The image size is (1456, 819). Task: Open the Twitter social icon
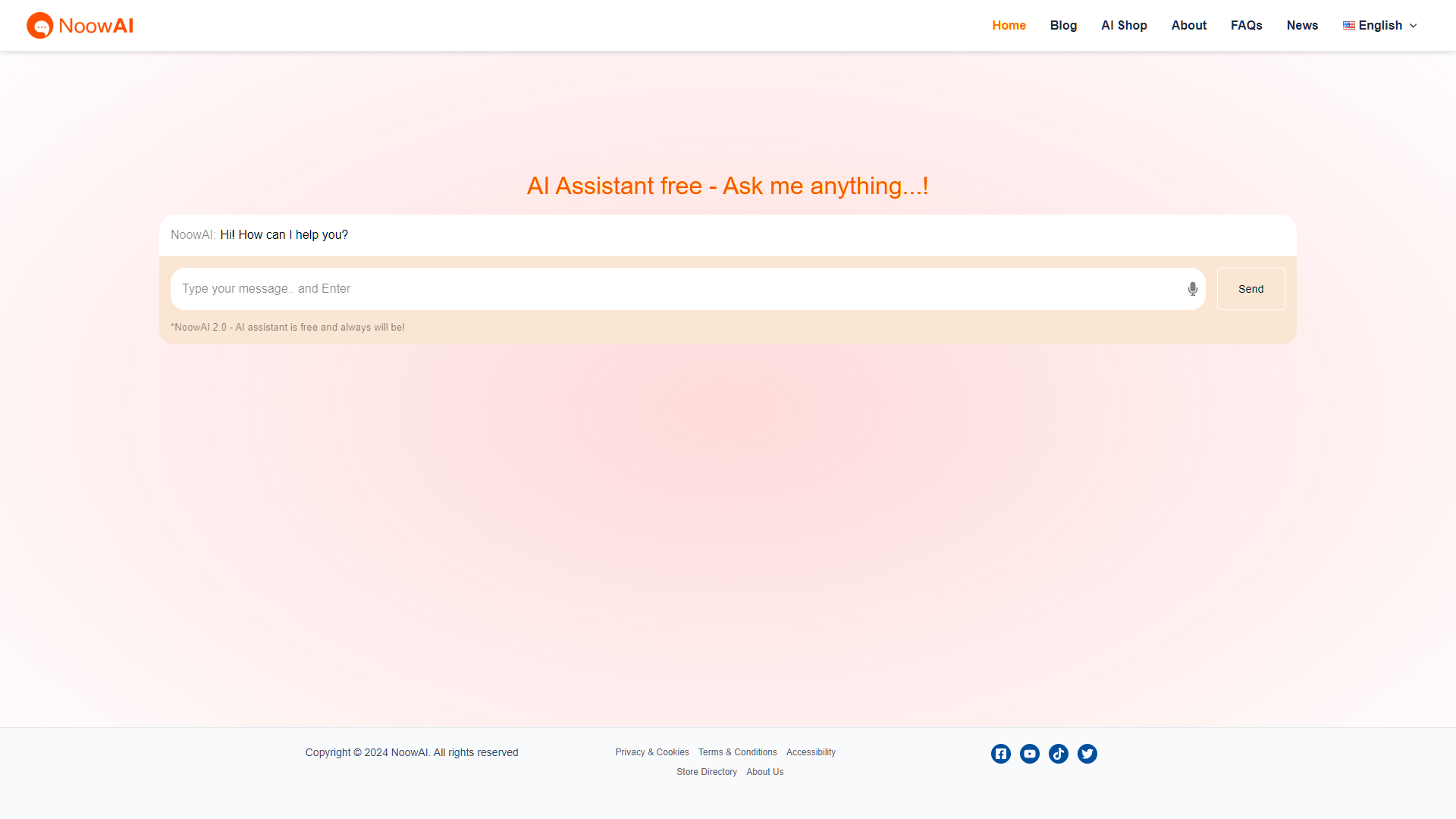[1087, 754]
